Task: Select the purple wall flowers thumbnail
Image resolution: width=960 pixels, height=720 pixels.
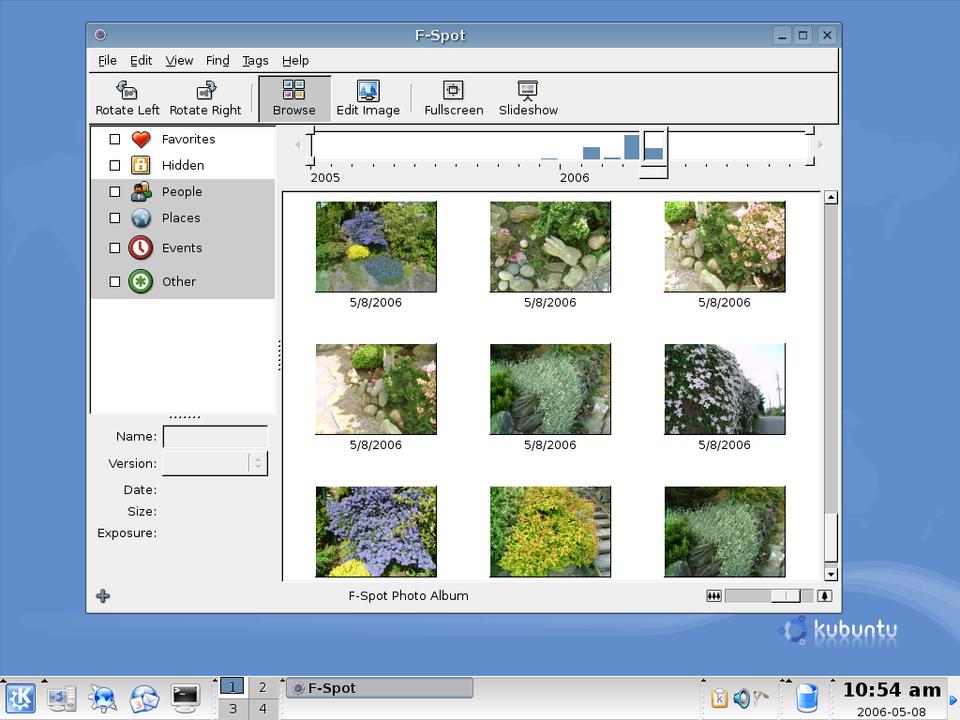Action: coord(724,389)
